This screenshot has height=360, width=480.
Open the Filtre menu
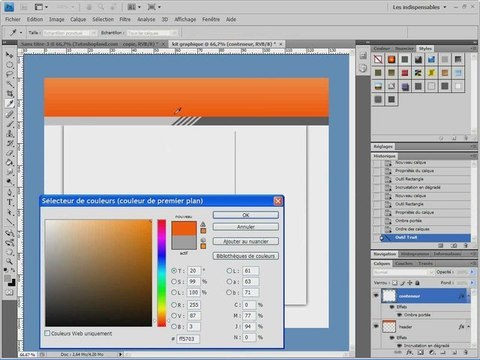pos(125,19)
